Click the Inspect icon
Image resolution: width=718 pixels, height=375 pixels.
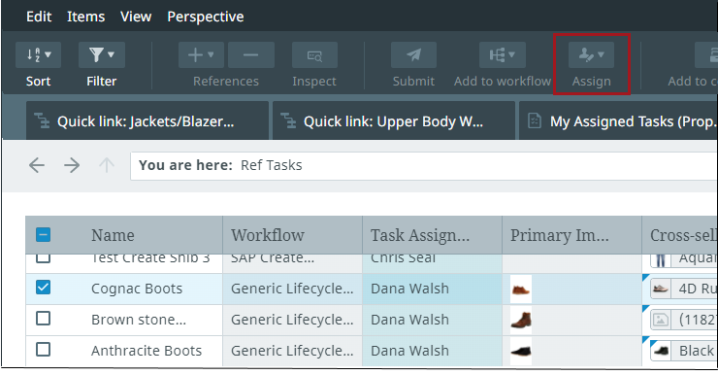pyautogui.click(x=315, y=55)
